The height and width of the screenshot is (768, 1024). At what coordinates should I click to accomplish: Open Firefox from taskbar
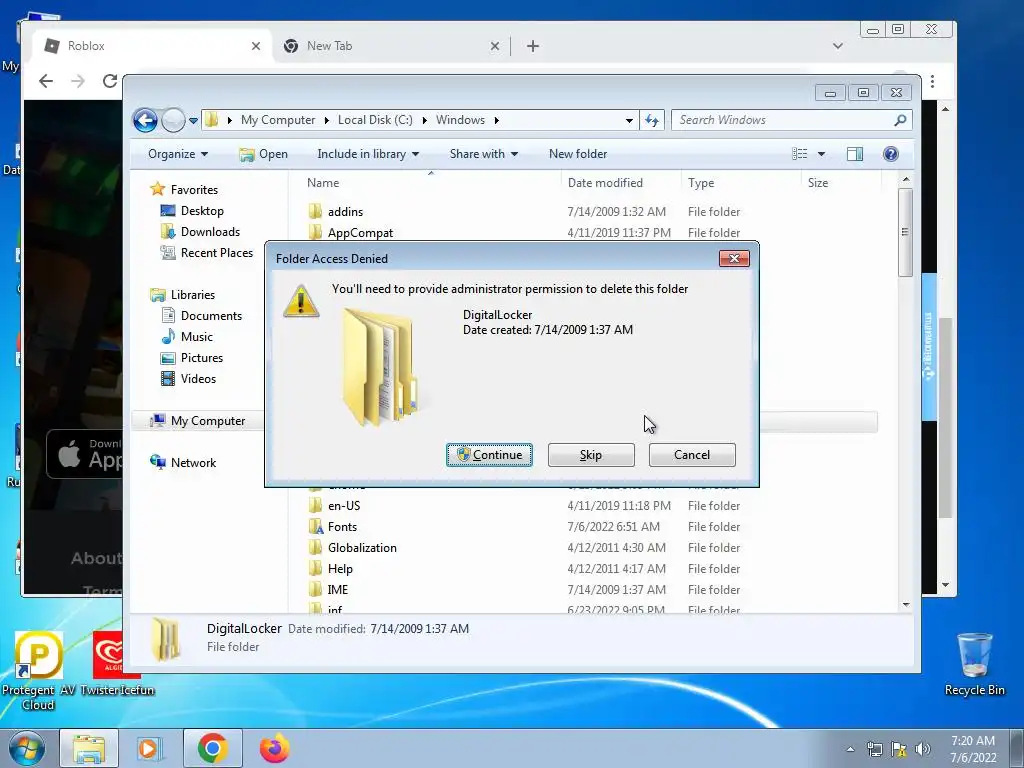pyautogui.click(x=274, y=748)
